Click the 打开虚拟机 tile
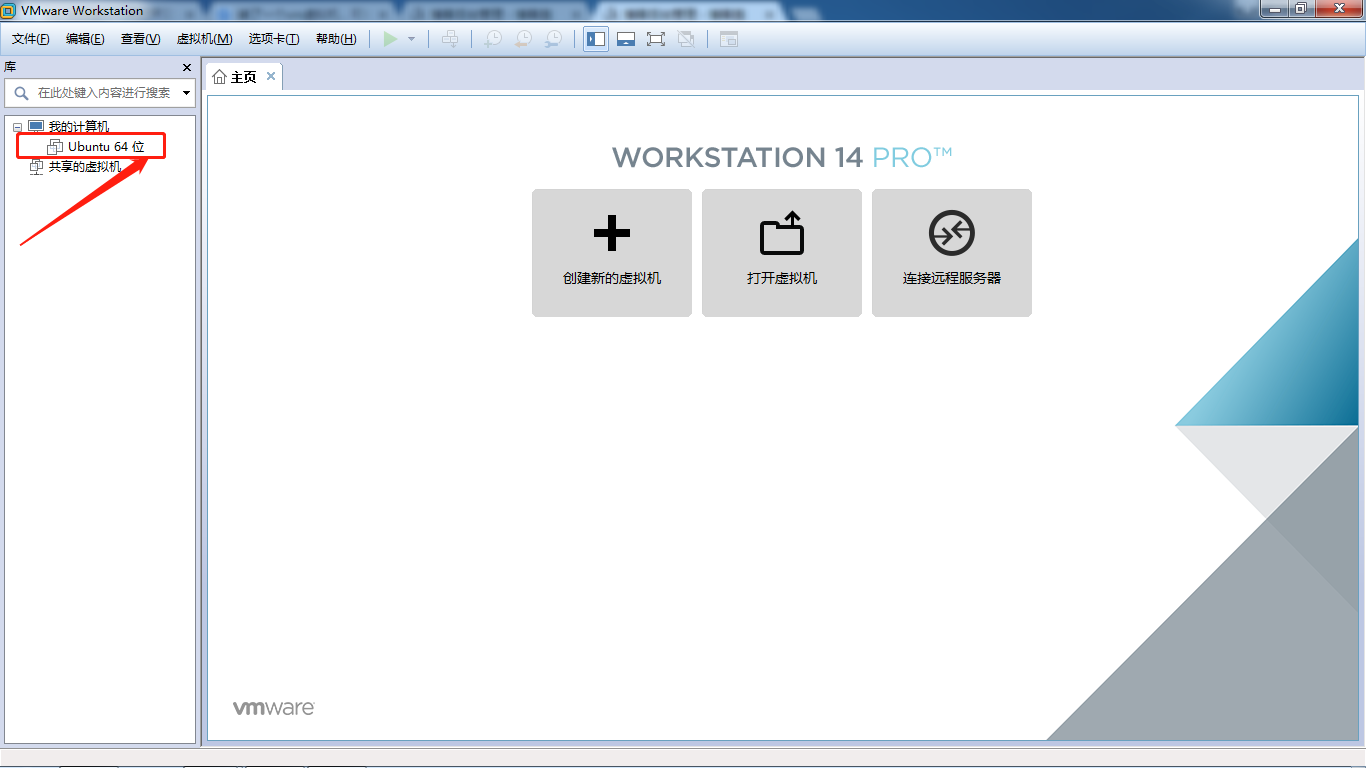This screenshot has width=1366, height=768. click(x=782, y=253)
